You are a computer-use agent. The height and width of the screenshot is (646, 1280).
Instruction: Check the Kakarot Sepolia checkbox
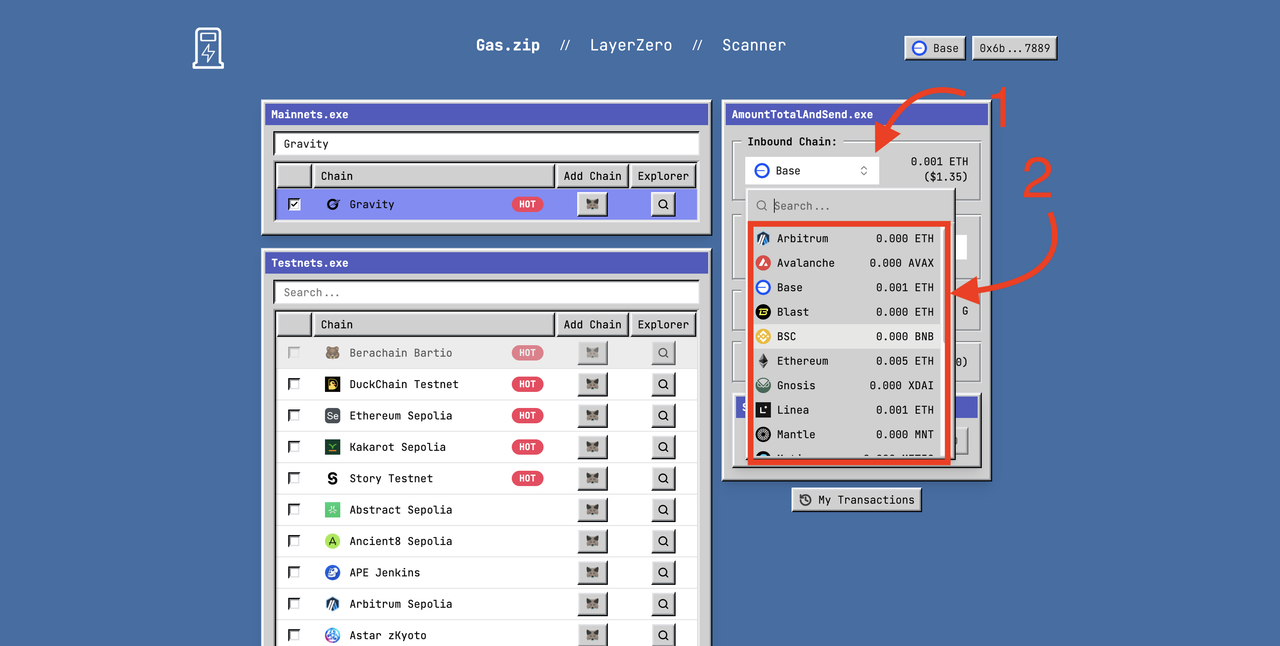[x=294, y=447]
